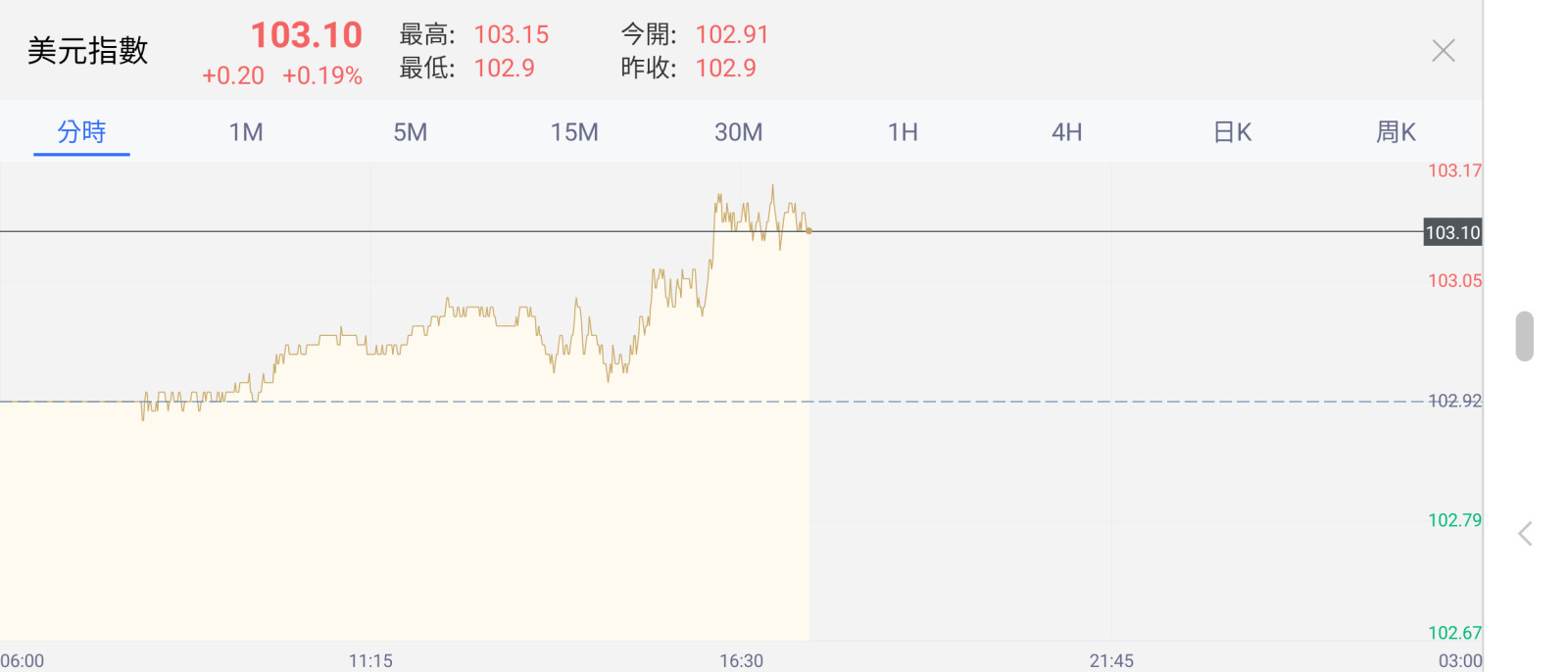Close the 美元指數 chart panel

[1443, 51]
